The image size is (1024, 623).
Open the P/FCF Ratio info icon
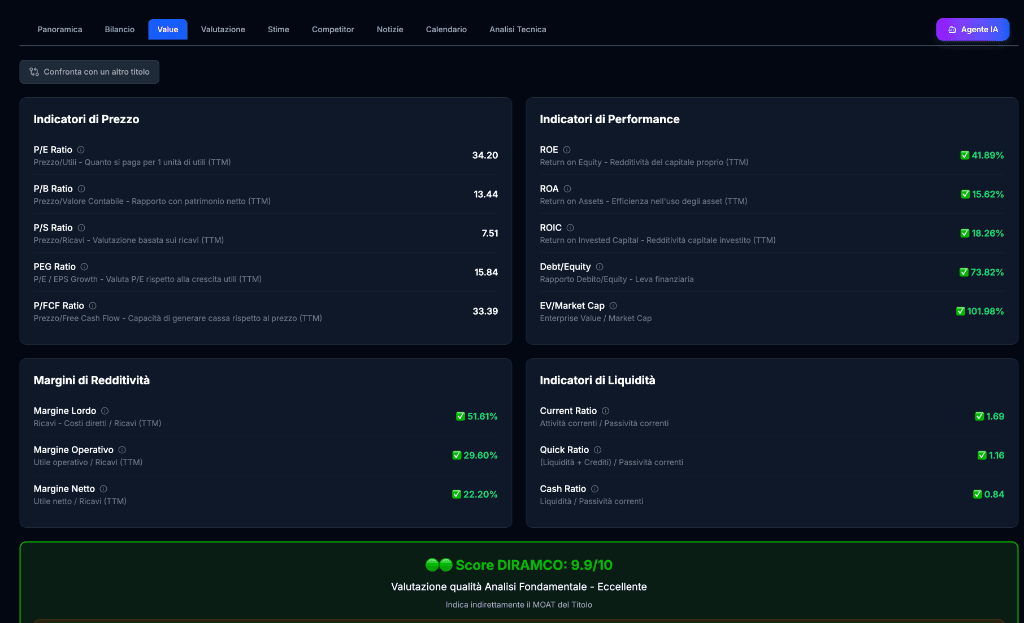pyautogui.click(x=93, y=306)
